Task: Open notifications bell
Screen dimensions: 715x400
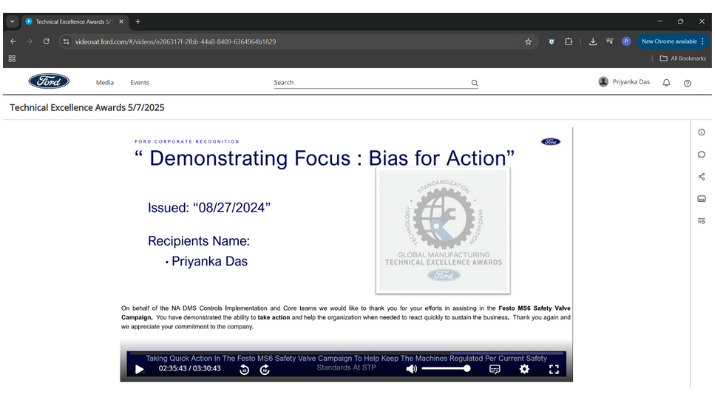Action: tap(666, 83)
